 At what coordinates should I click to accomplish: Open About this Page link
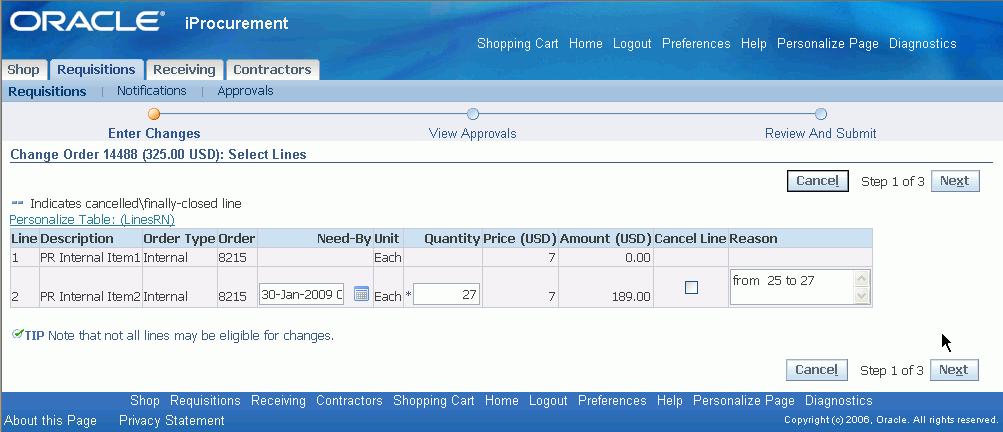coord(51,420)
